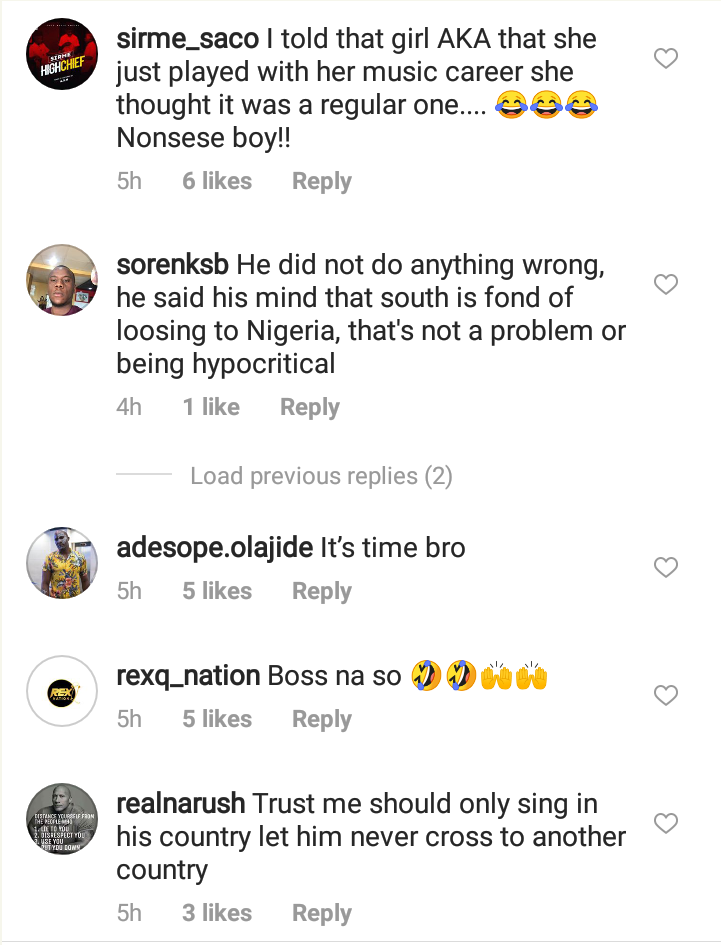Screen dimensions: 721x945
Task: Reply to adesope.olajide's comment
Action: point(321,592)
